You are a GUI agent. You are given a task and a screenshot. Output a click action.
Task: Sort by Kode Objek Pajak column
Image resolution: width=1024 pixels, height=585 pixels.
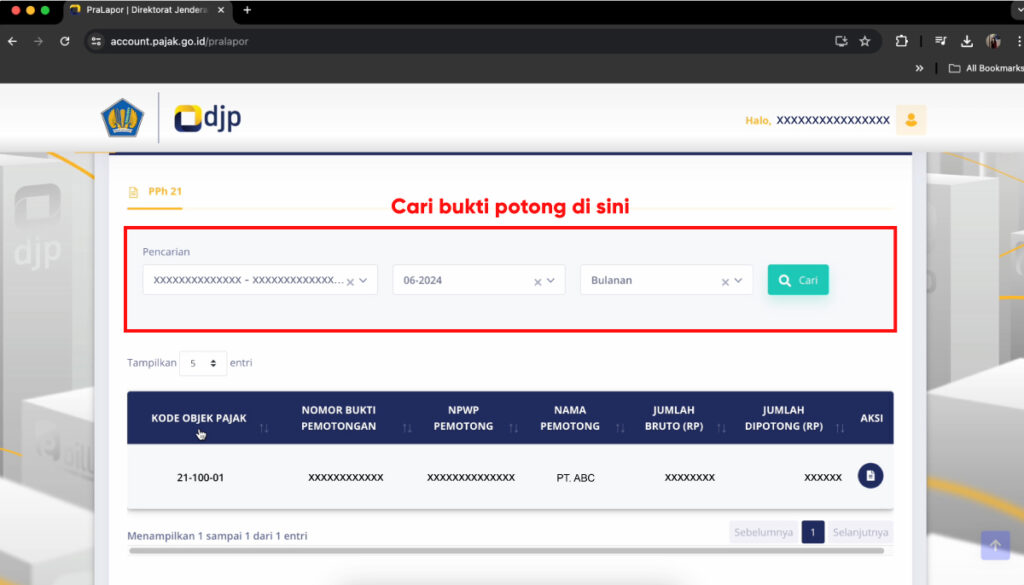pyautogui.click(x=198, y=418)
